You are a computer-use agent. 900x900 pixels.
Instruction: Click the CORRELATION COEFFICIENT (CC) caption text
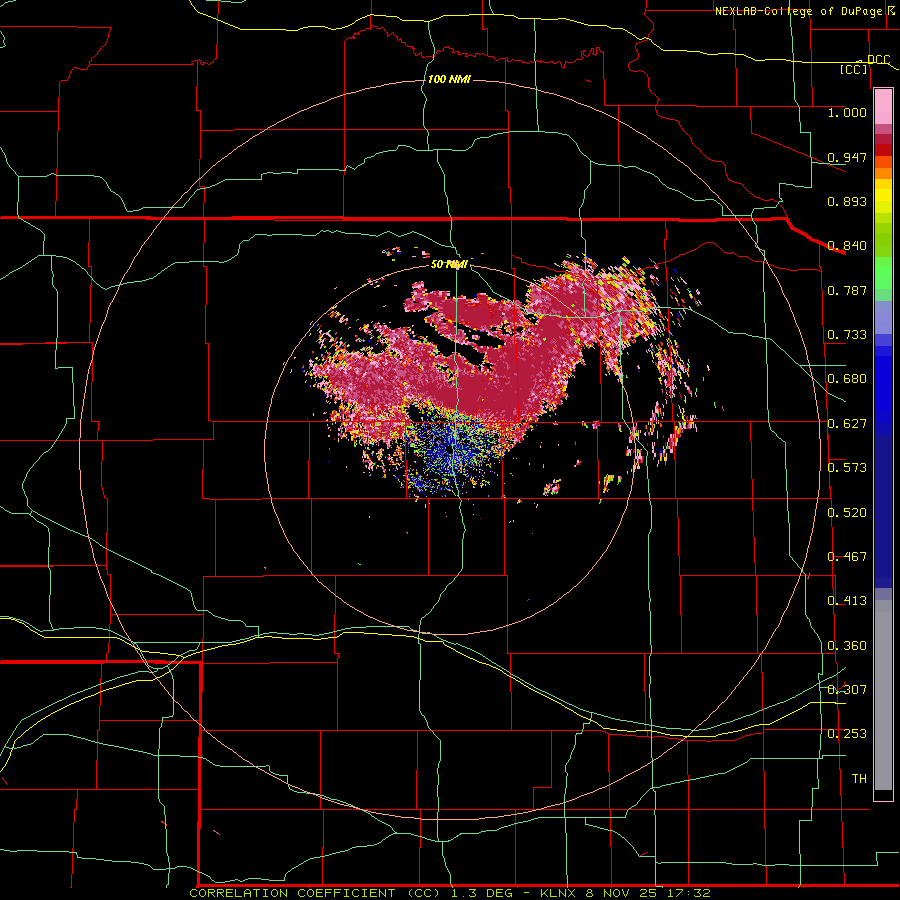[x=315, y=893]
